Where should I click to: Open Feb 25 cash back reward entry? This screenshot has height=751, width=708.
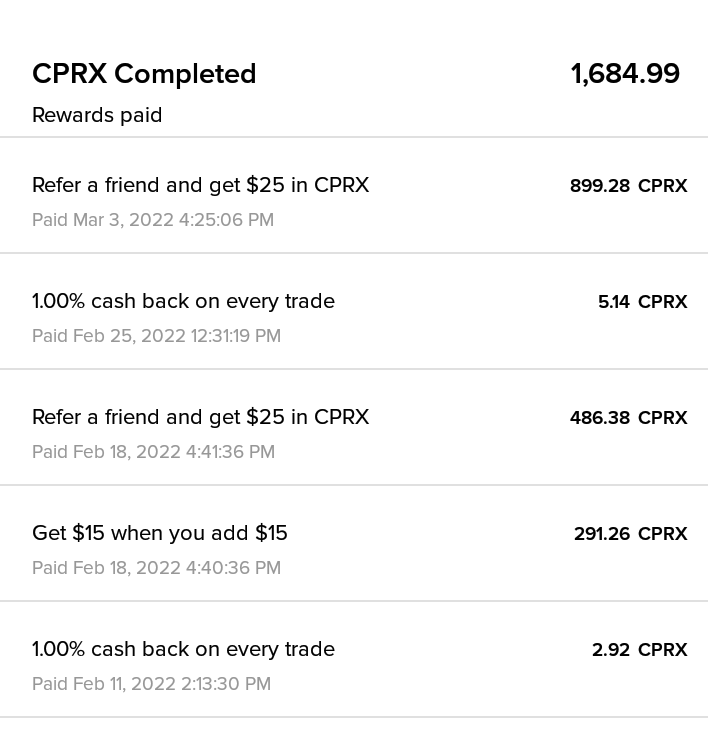(354, 311)
